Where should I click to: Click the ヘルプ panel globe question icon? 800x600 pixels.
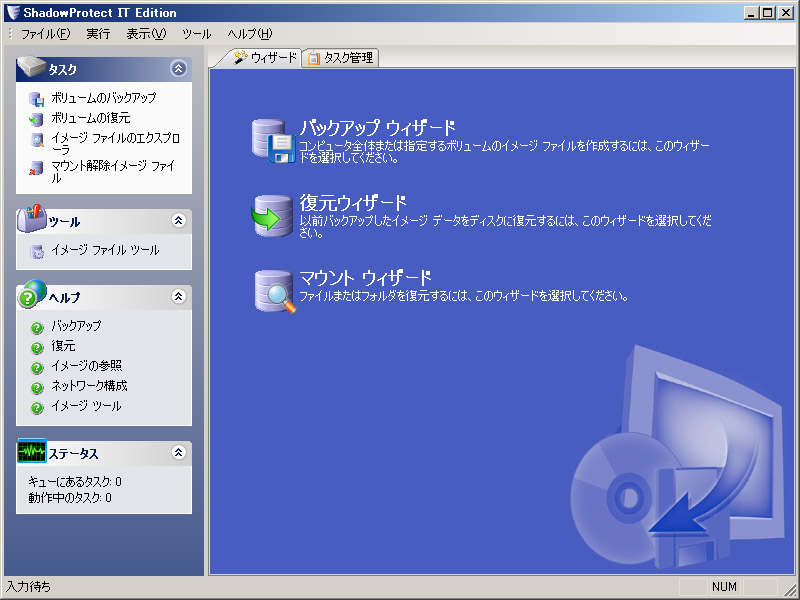[x=32, y=294]
